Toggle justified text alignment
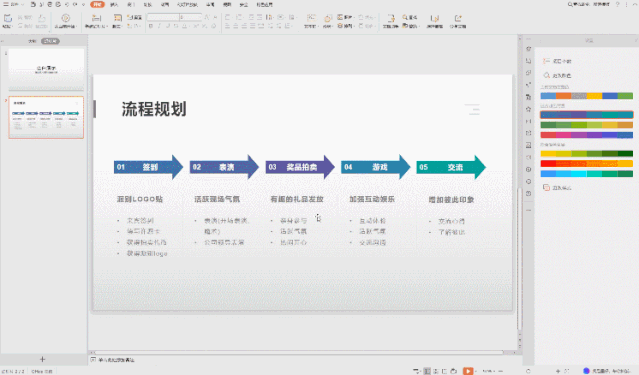Viewport: 639px width, 375px height. click(252, 26)
